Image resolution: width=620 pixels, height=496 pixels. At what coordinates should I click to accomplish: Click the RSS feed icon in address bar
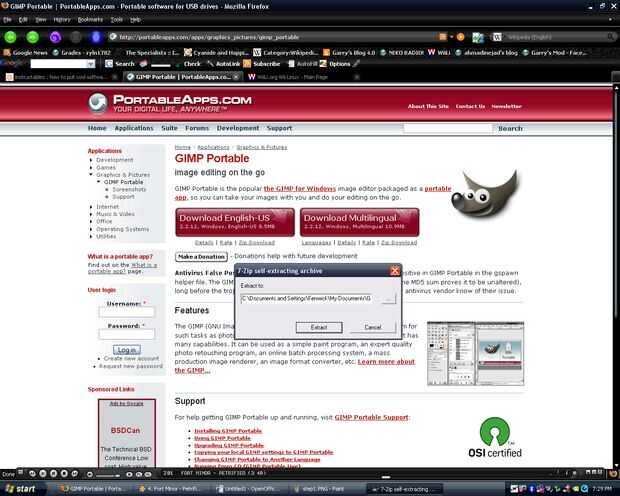click(443, 37)
